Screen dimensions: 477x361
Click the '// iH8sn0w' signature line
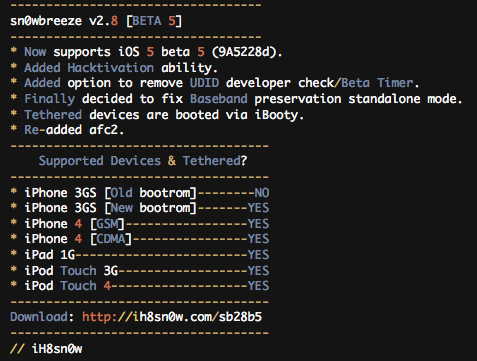pos(46,349)
